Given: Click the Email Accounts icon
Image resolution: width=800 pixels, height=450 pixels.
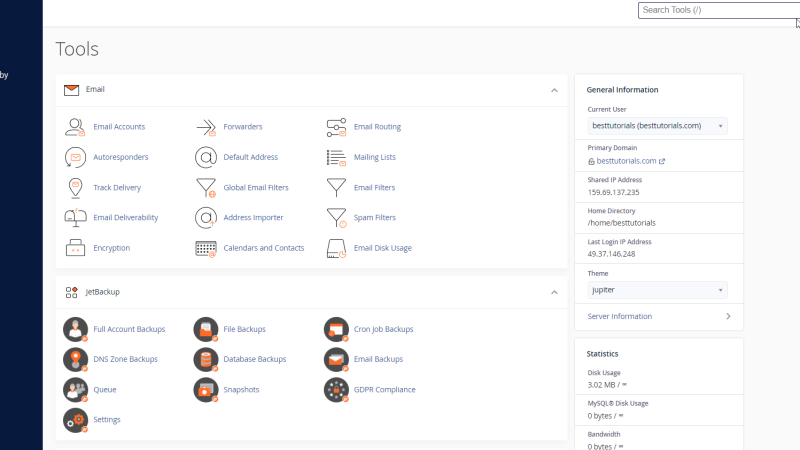Looking at the screenshot, I should pyautogui.click(x=75, y=127).
